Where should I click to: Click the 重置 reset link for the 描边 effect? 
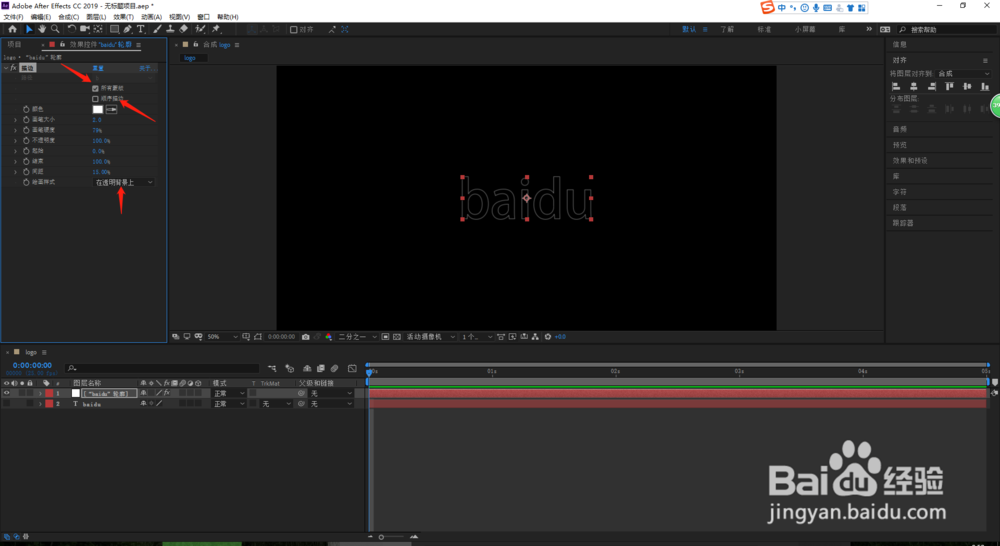coord(98,68)
